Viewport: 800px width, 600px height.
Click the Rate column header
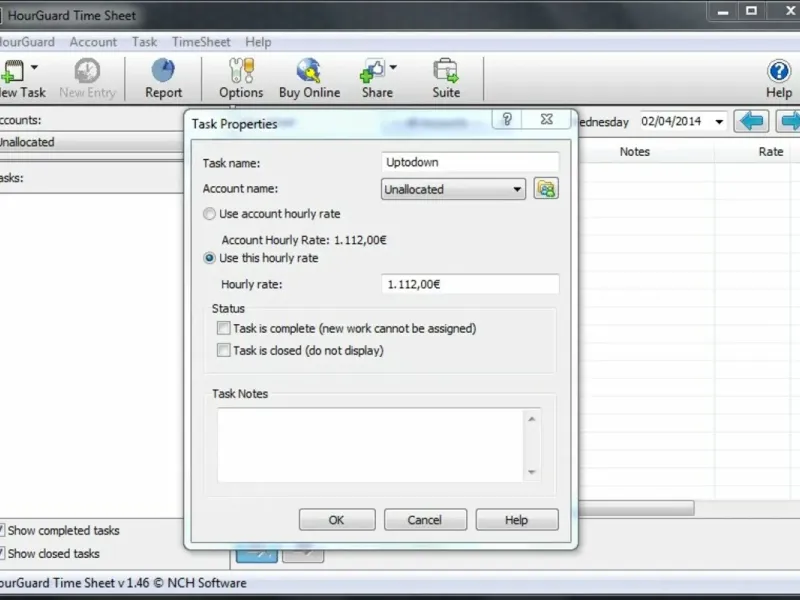(770, 152)
